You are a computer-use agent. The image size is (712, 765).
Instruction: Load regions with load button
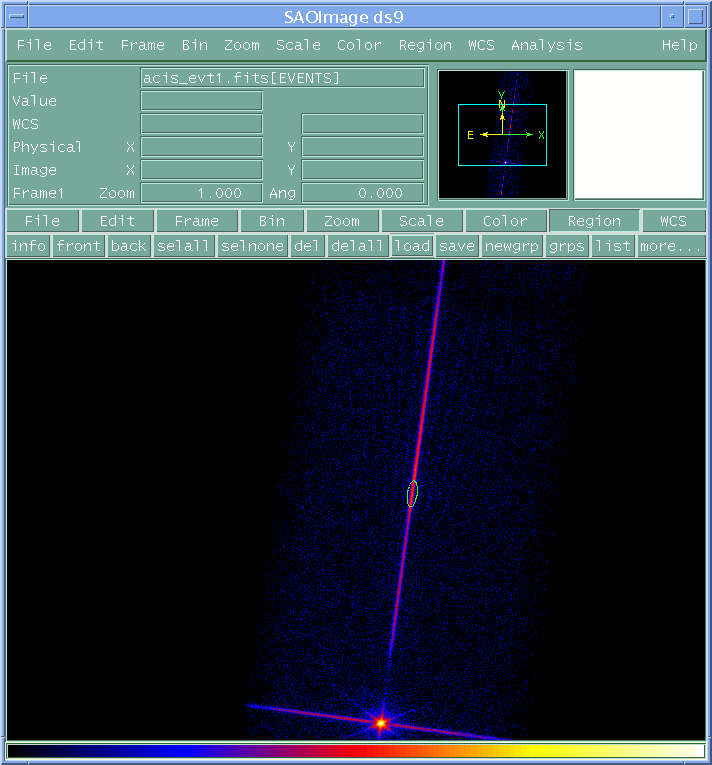click(x=412, y=246)
